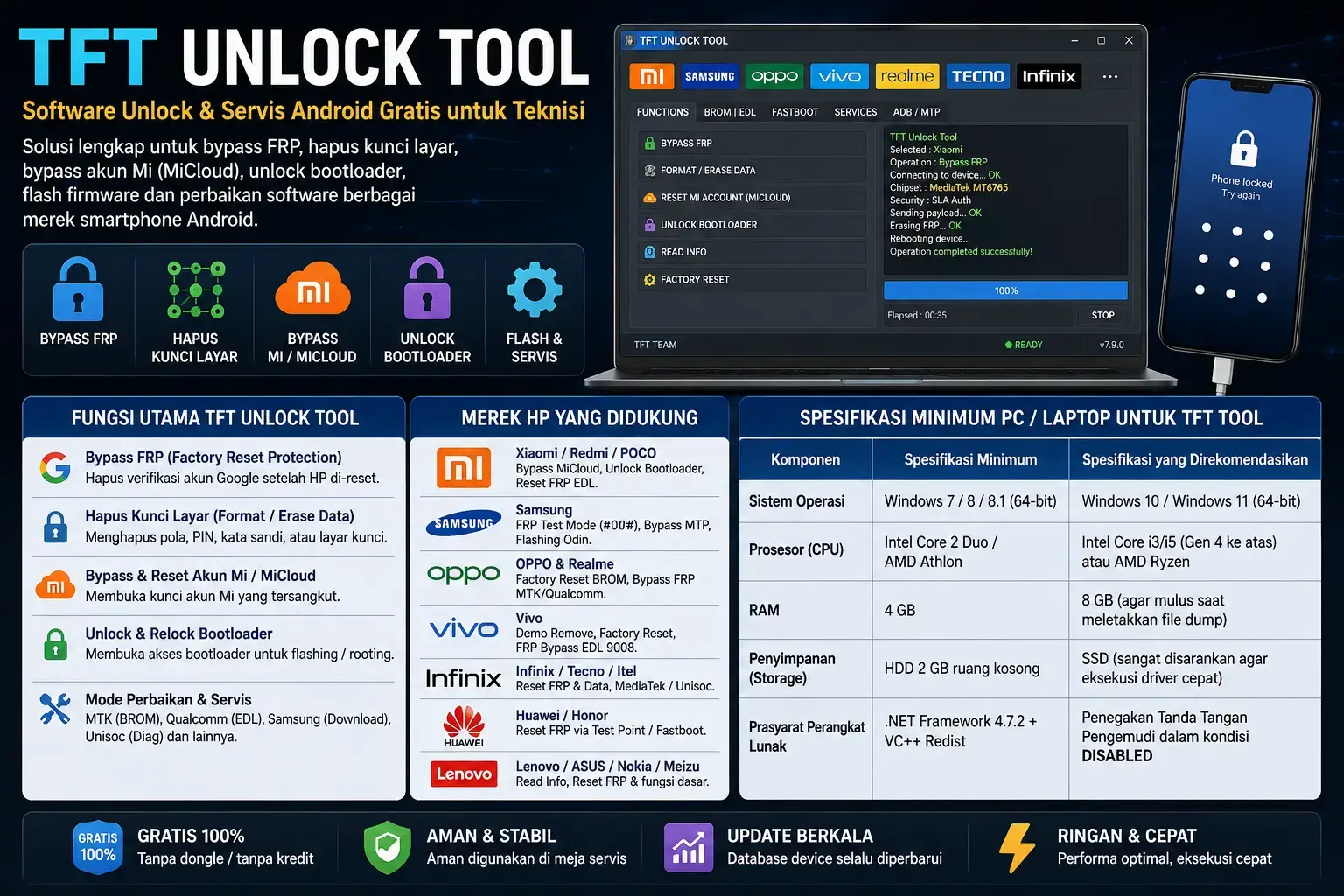Click the Vivo logo in supported brands list

[x=464, y=628]
